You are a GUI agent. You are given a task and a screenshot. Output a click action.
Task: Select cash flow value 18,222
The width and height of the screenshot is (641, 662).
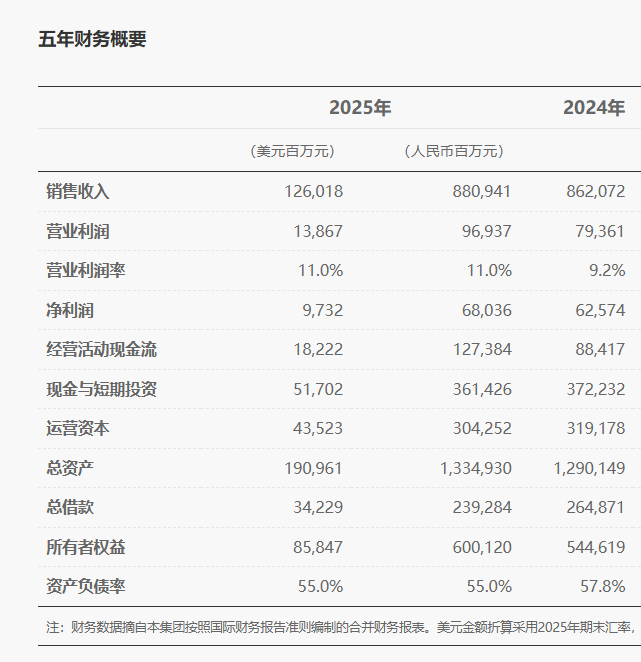(318, 349)
